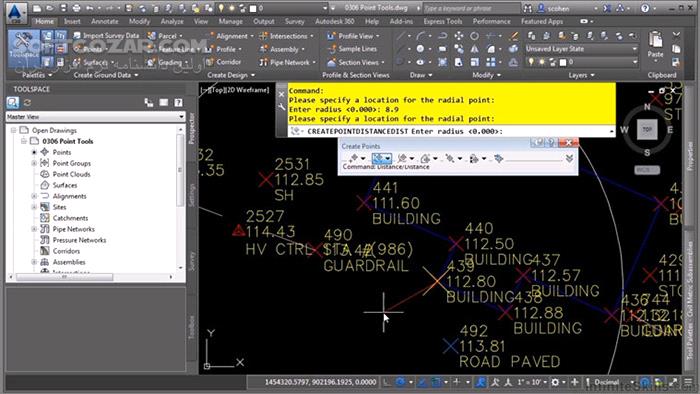Click Import Survey Data

(x=106, y=36)
